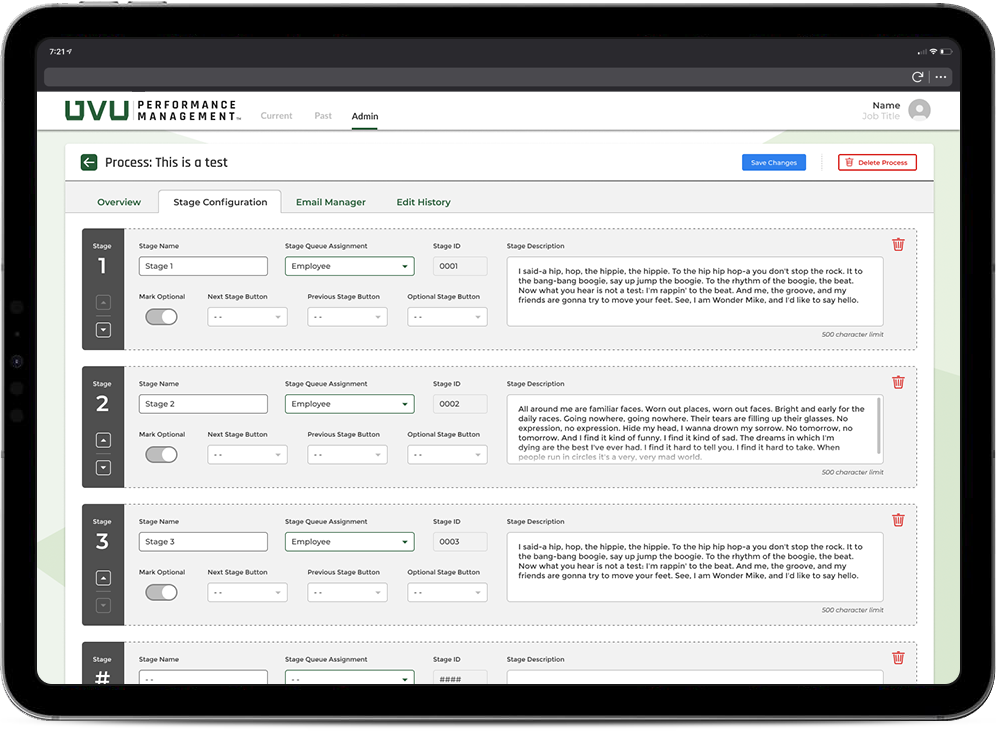Go to Past in top navigation
The width and height of the screenshot is (996, 731).
click(x=323, y=116)
